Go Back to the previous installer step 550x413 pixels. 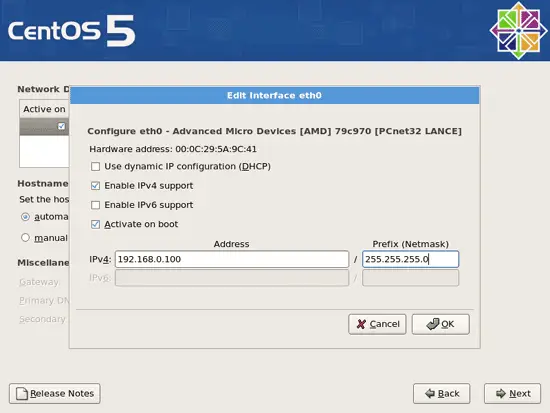[442, 393]
